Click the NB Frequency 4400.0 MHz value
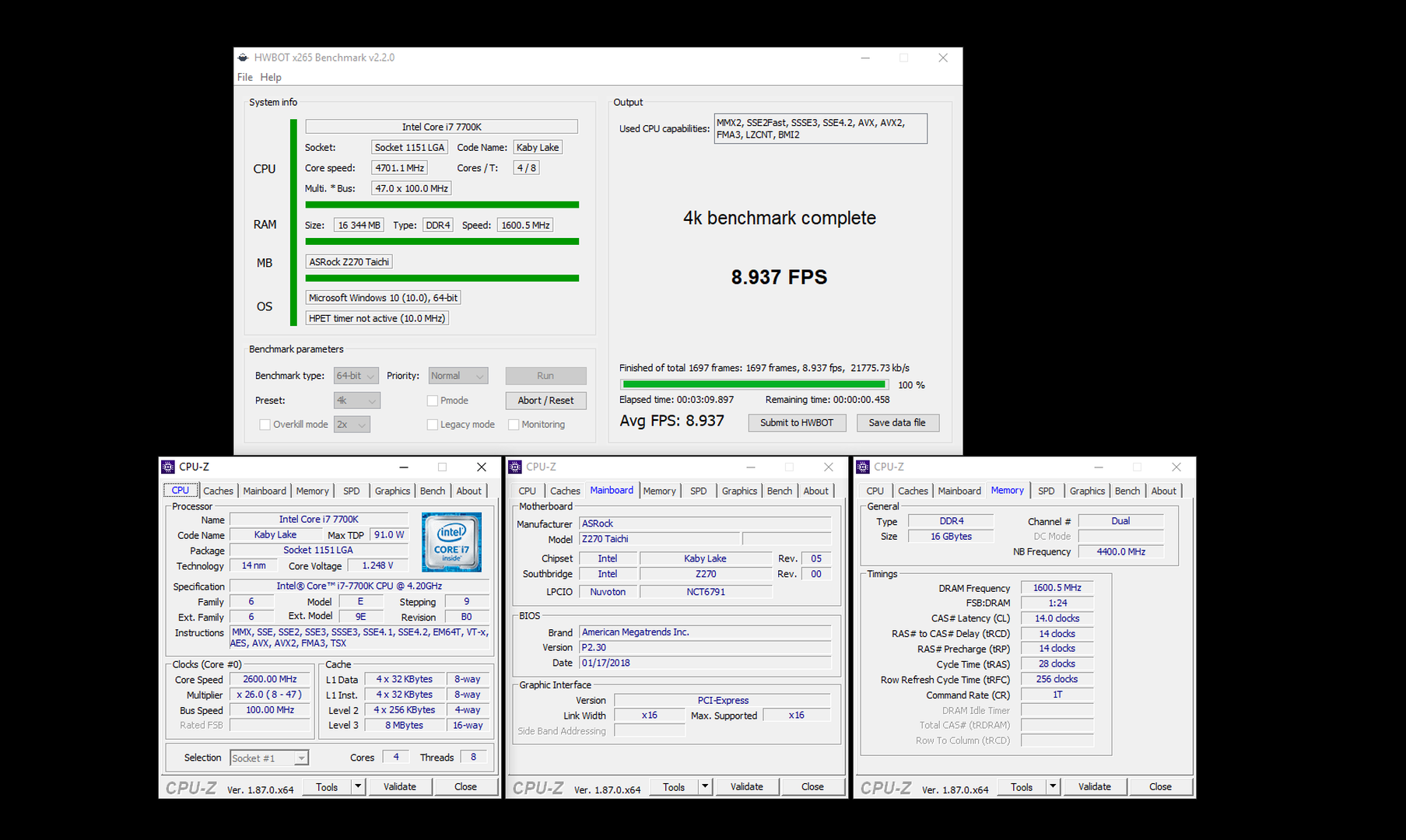This screenshot has height=840, width=1406. coord(1120,551)
